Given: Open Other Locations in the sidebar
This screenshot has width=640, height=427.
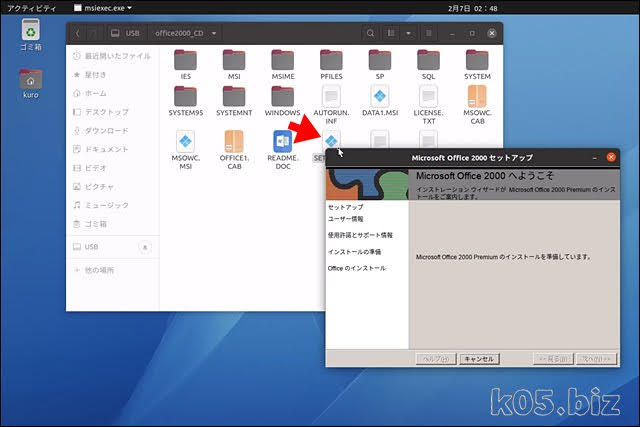Looking at the screenshot, I should pos(112,270).
